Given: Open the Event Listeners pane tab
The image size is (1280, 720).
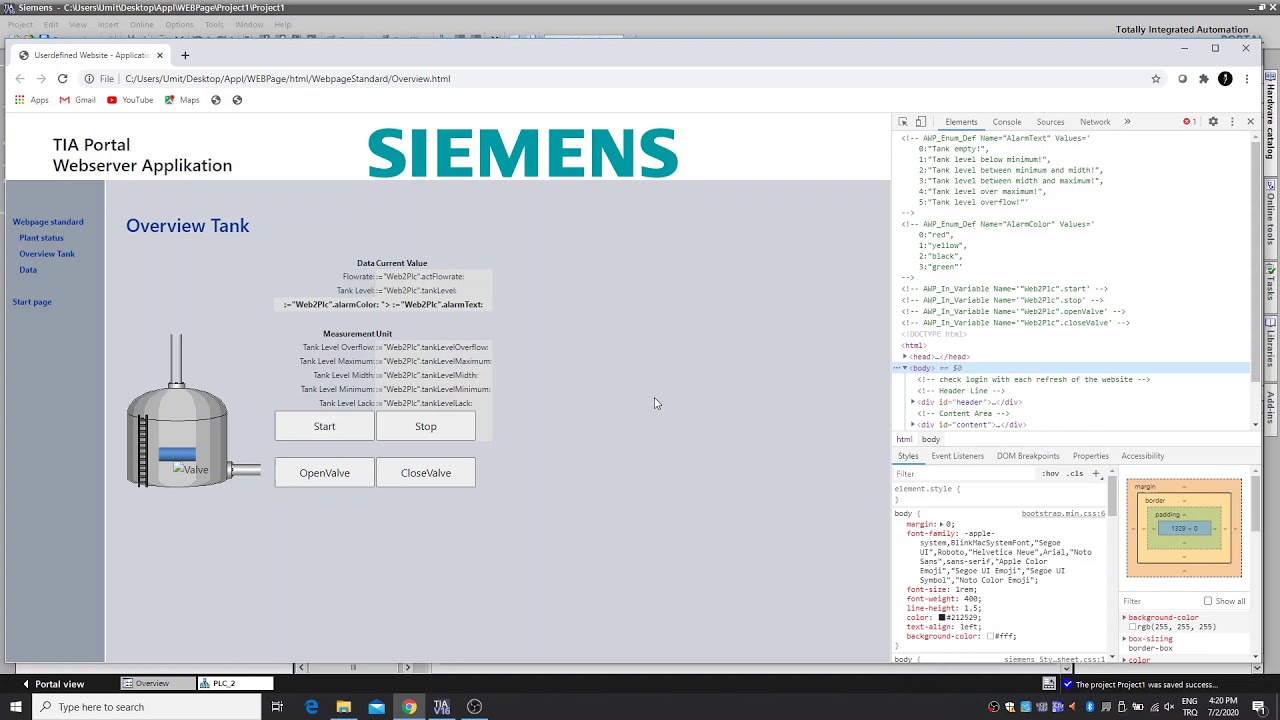Looking at the screenshot, I should (957, 456).
